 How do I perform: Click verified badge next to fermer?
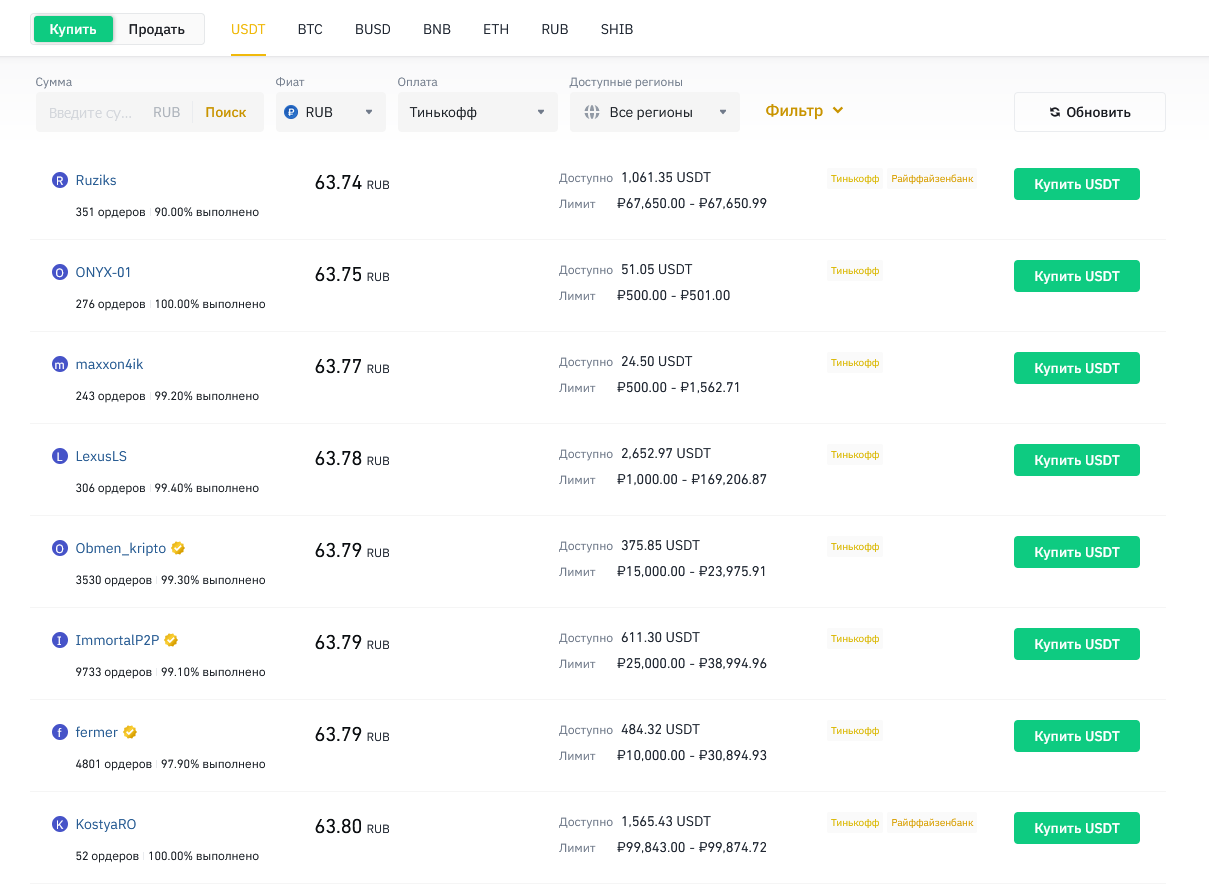click(x=130, y=732)
